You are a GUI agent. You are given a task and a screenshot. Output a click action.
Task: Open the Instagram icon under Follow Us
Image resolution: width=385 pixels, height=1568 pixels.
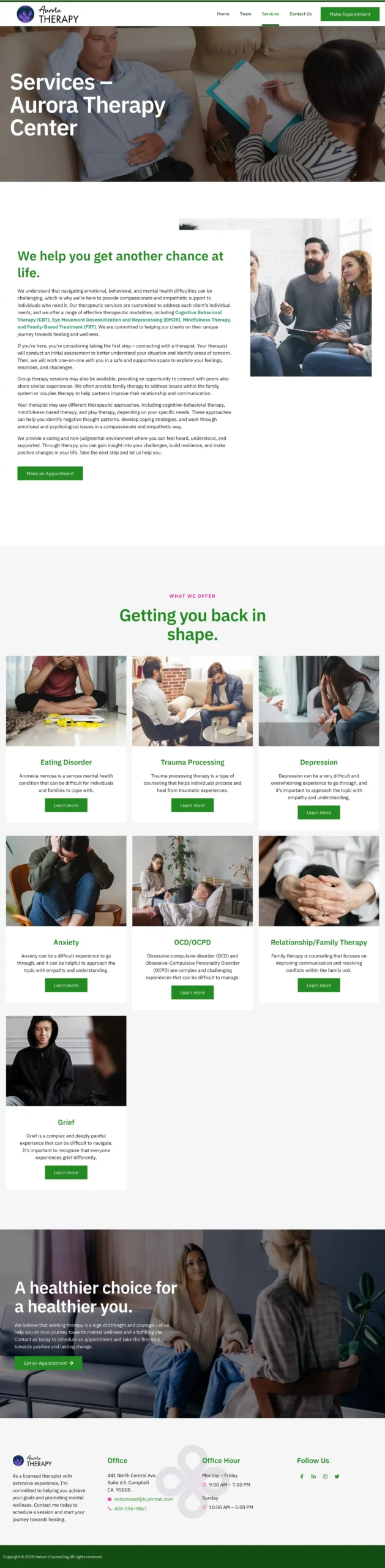click(325, 1476)
